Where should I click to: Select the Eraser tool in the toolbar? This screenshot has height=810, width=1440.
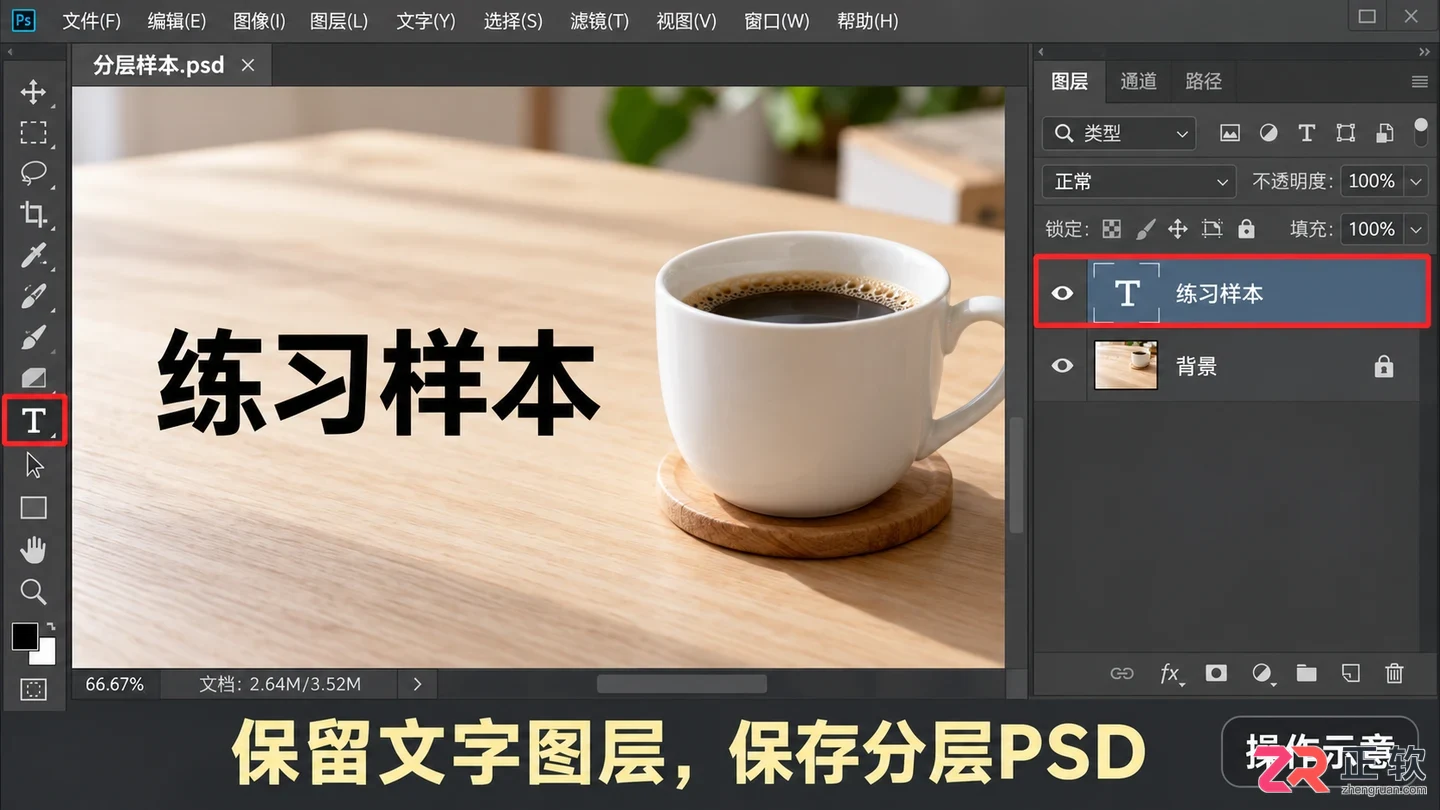(x=33, y=378)
